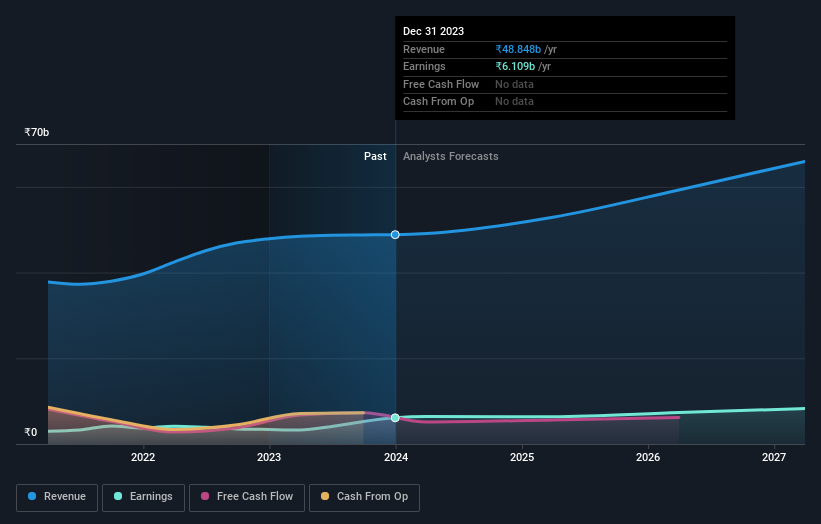Click the ₹70b y-axis label
Screen dimensions: 821x524
pyautogui.click(x=37, y=132)
